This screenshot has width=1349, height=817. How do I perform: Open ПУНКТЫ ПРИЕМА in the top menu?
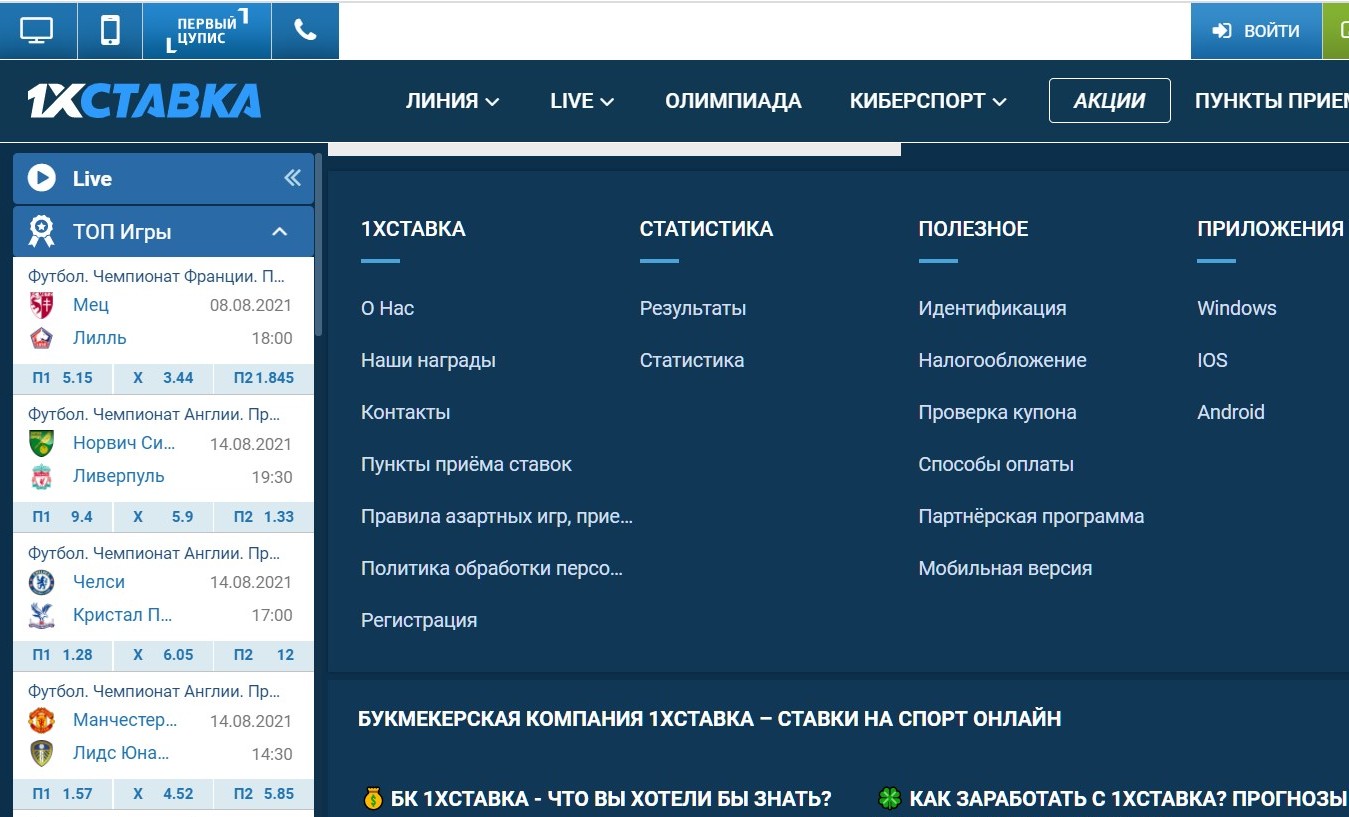(1271, 101)
